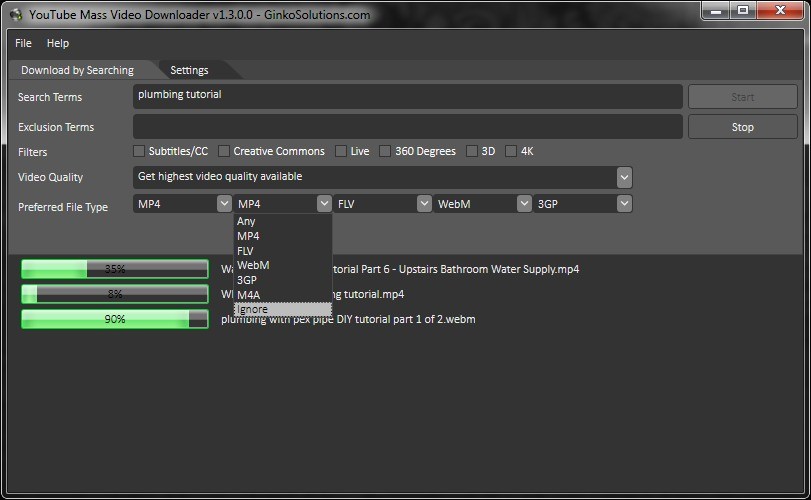This screenshot has width=811, height=500.
Task: Minimize the YouTube Mass Video Downloader window
Action: click(716, 10)
